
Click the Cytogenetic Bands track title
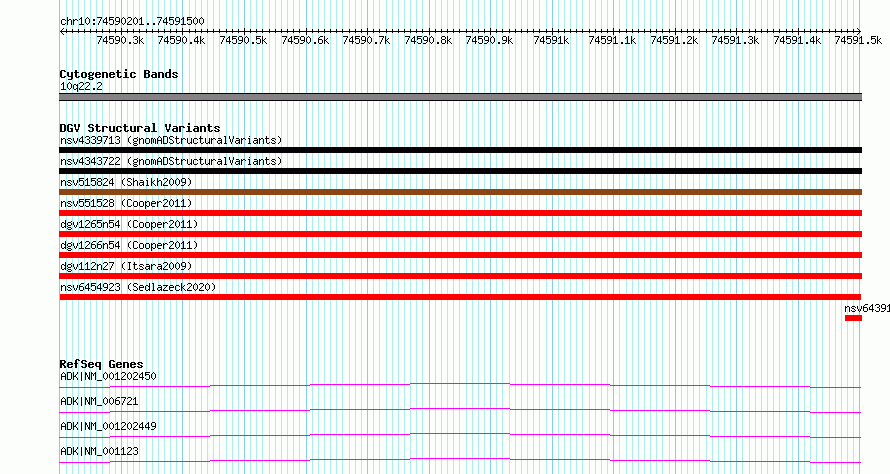(x=119, y=74)
